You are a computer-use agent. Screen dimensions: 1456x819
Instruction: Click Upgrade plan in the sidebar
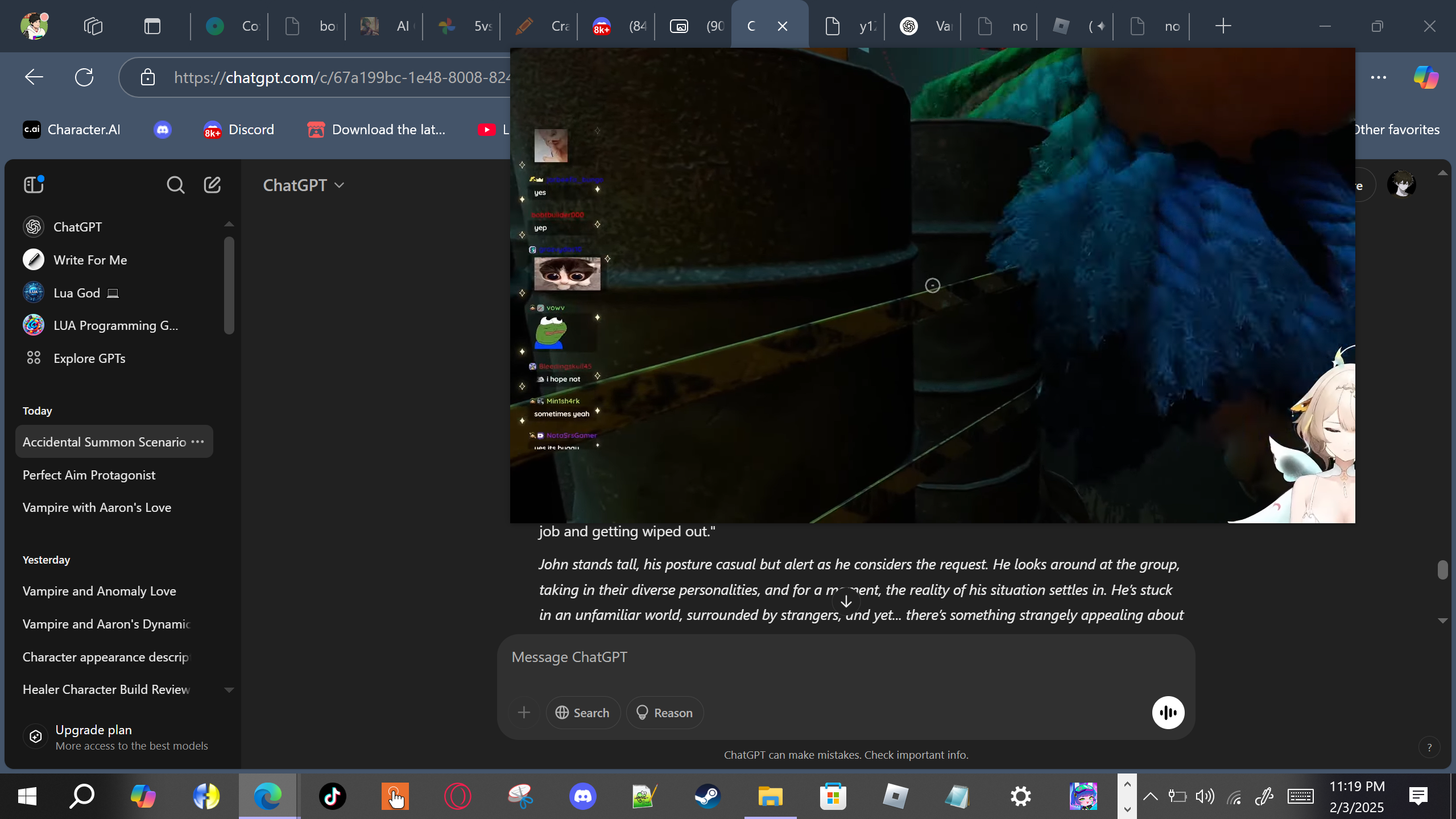(116, 737)
